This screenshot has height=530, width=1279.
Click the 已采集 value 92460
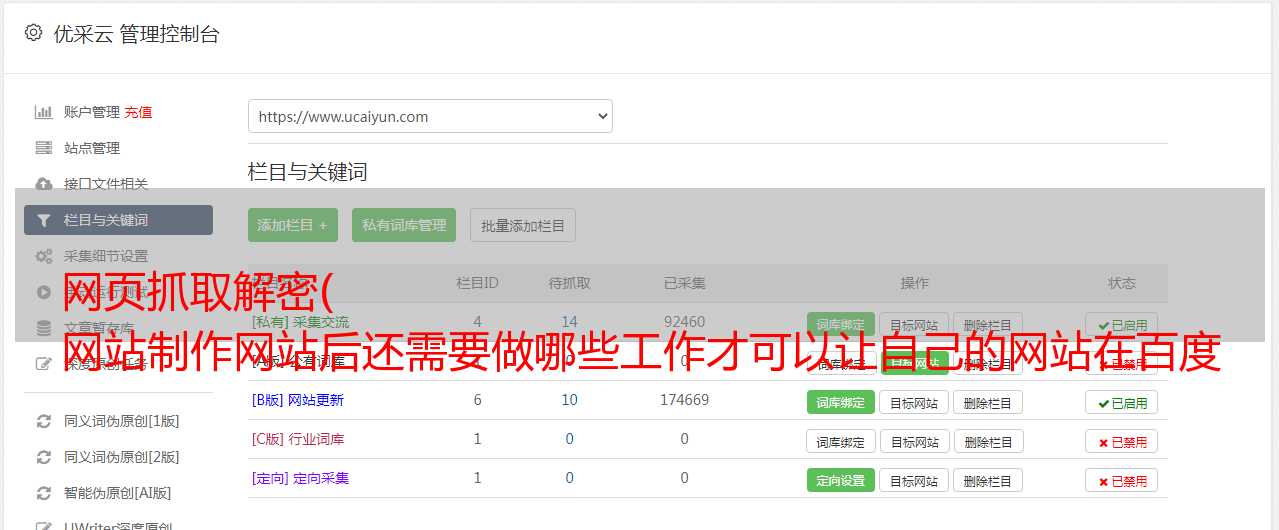[684, 322]
